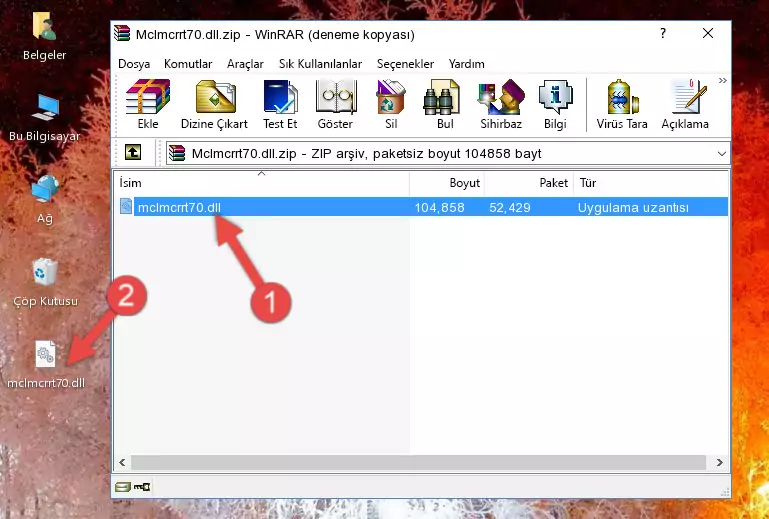
Task: Click the title bar help question mark
Action: click(x=663, y=33)
